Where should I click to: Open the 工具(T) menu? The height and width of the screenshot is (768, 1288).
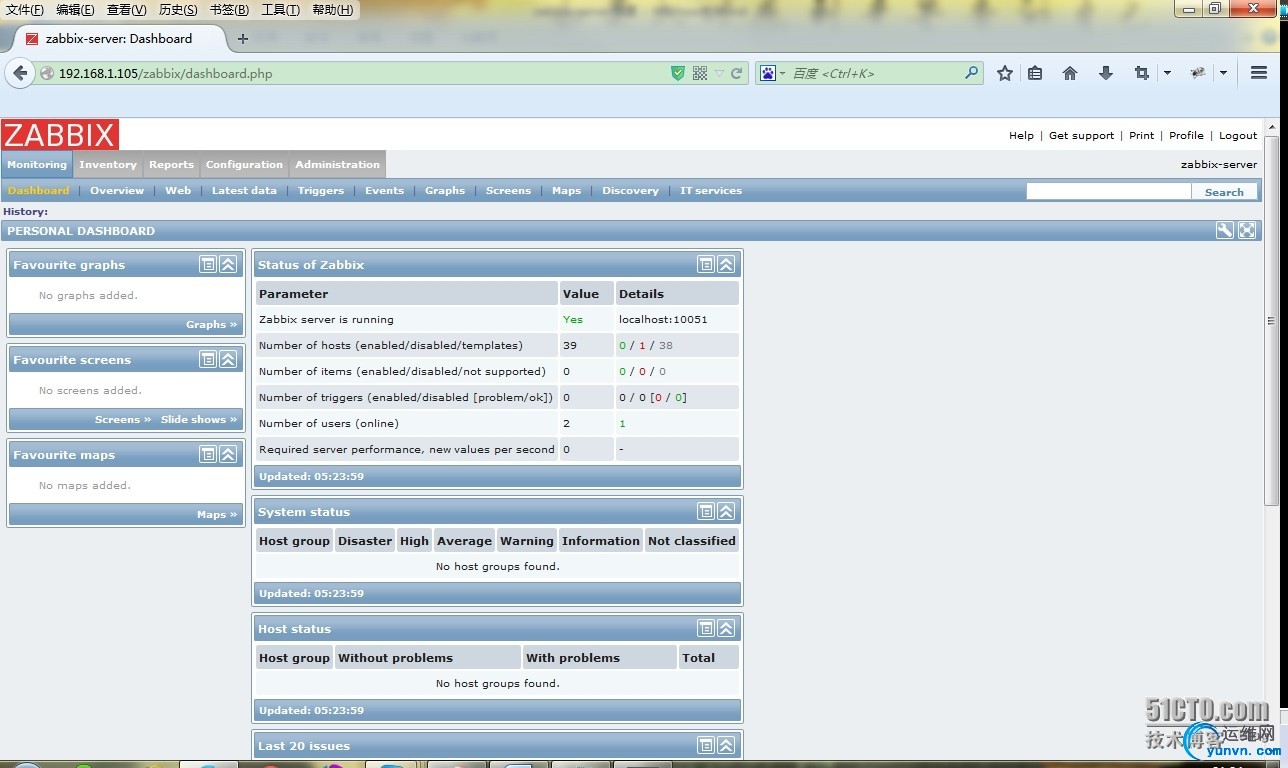point(281,10)
